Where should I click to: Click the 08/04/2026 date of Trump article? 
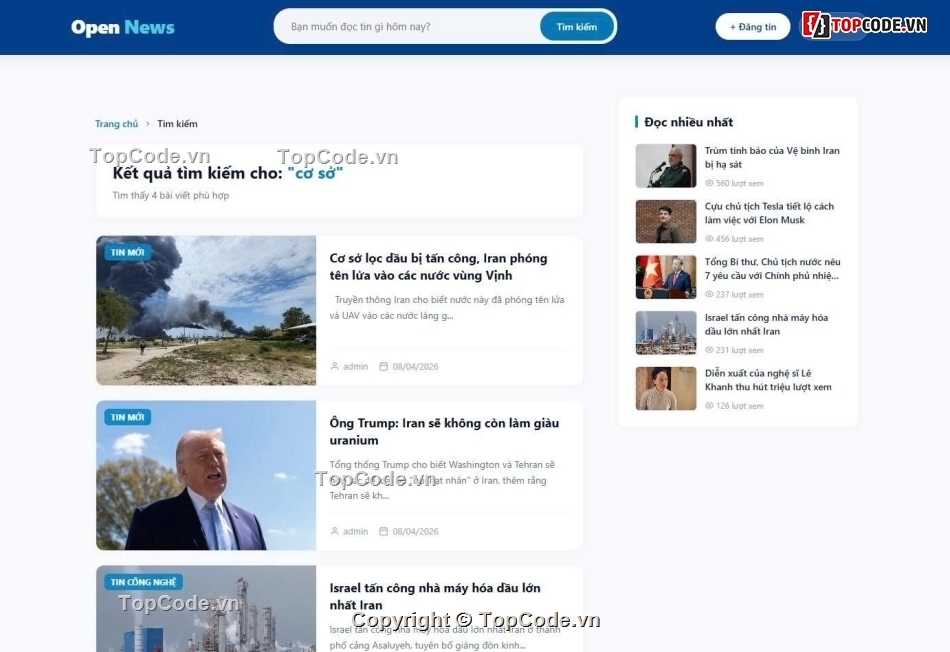pos(416,531)
